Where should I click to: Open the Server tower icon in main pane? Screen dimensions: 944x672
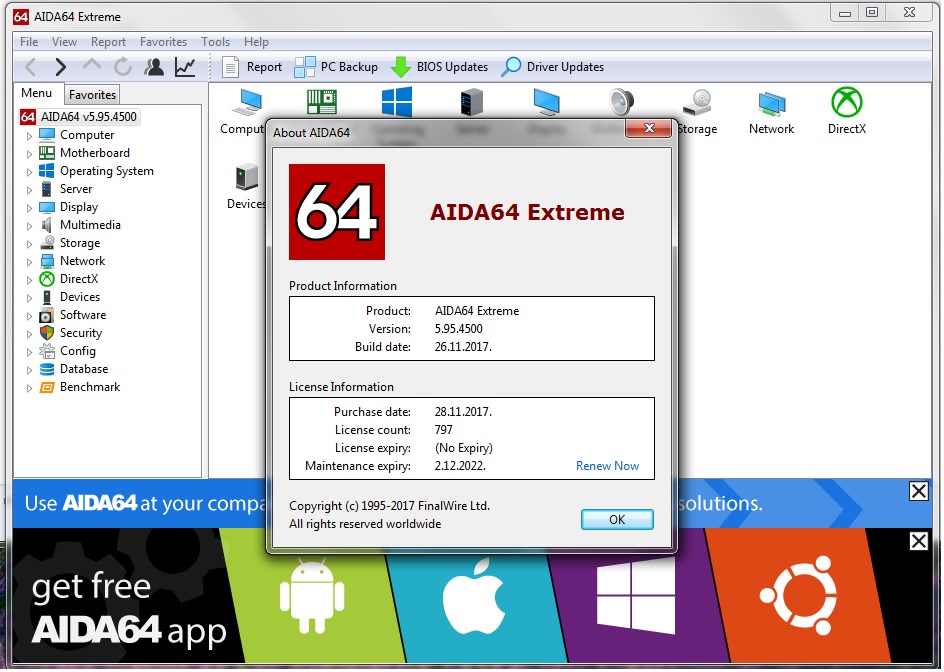472,101
